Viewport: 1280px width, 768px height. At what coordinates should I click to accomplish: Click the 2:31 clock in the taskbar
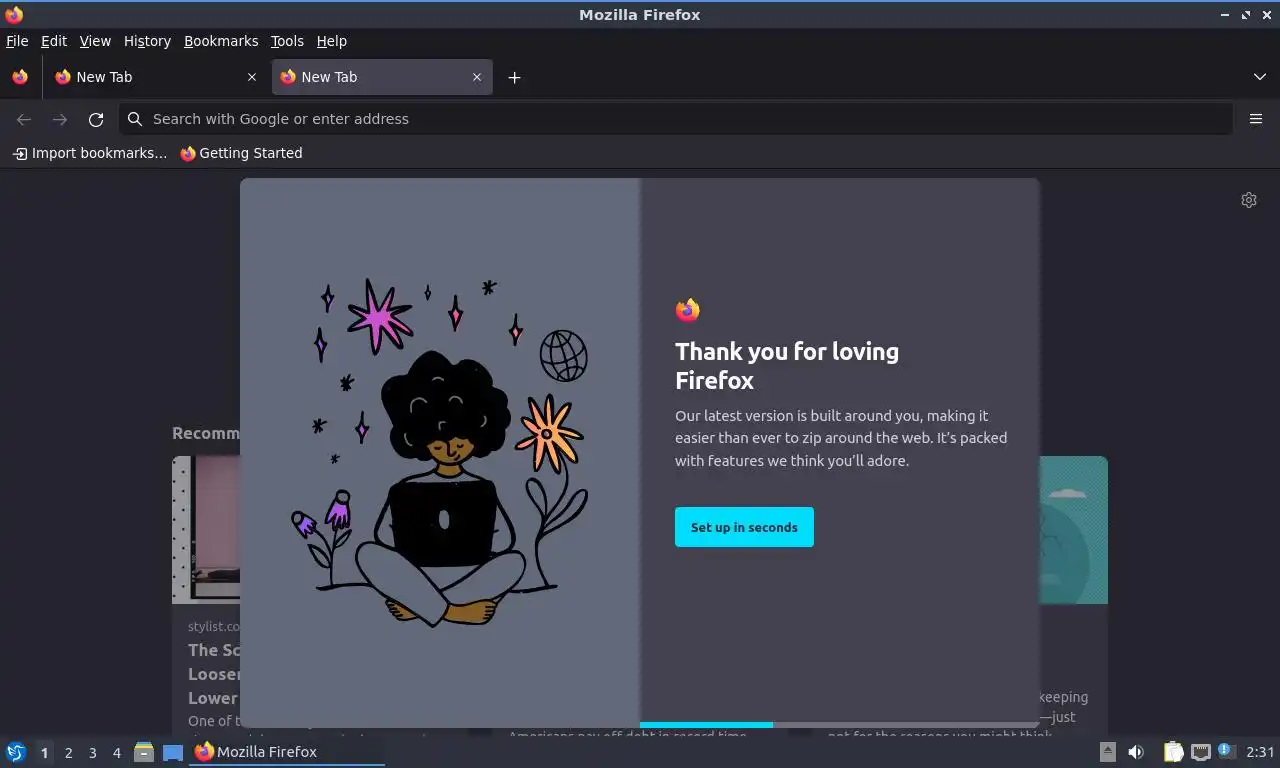pyautogui.click(x=1260, y=752)
